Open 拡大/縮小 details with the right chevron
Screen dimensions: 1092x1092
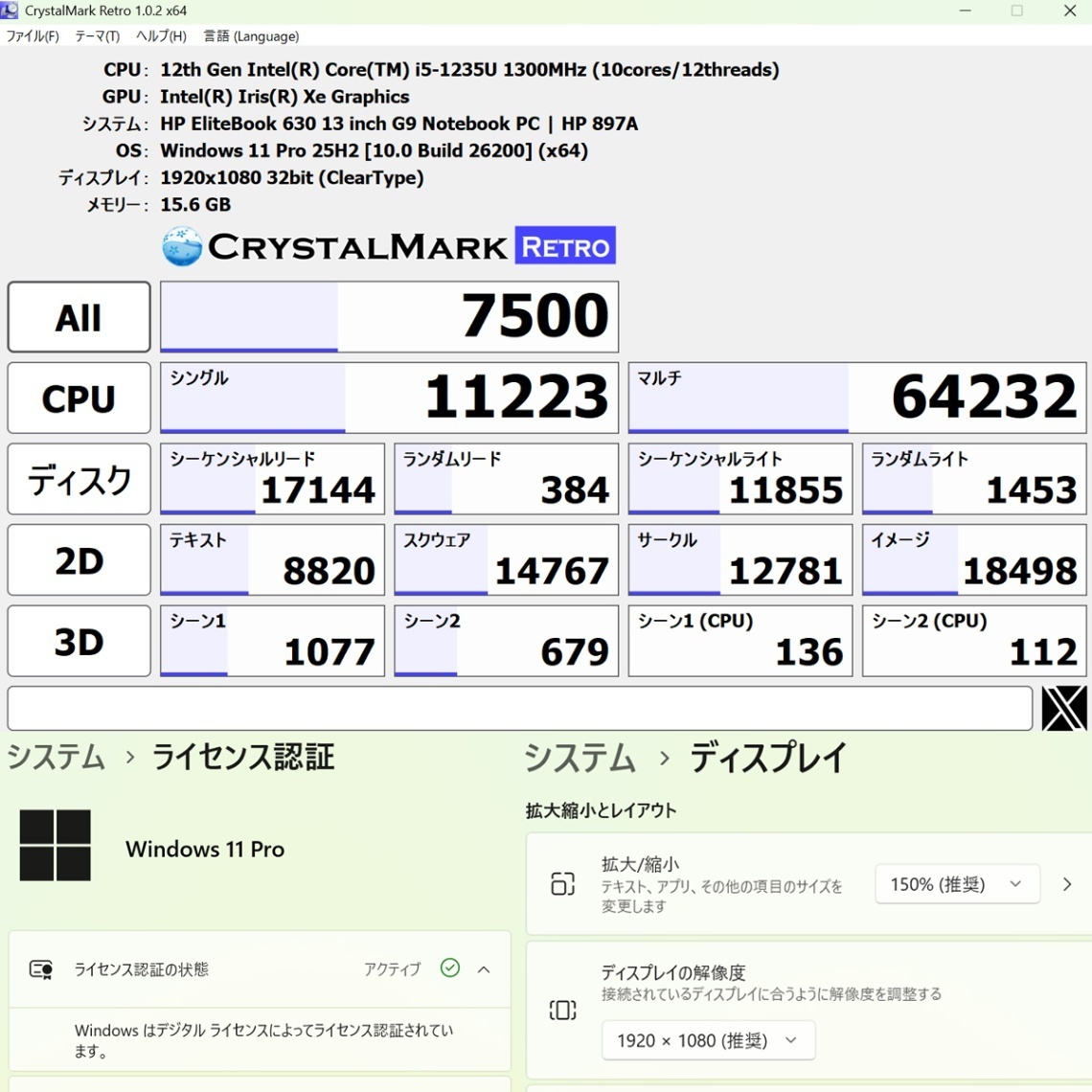[x=1067, y=884]
